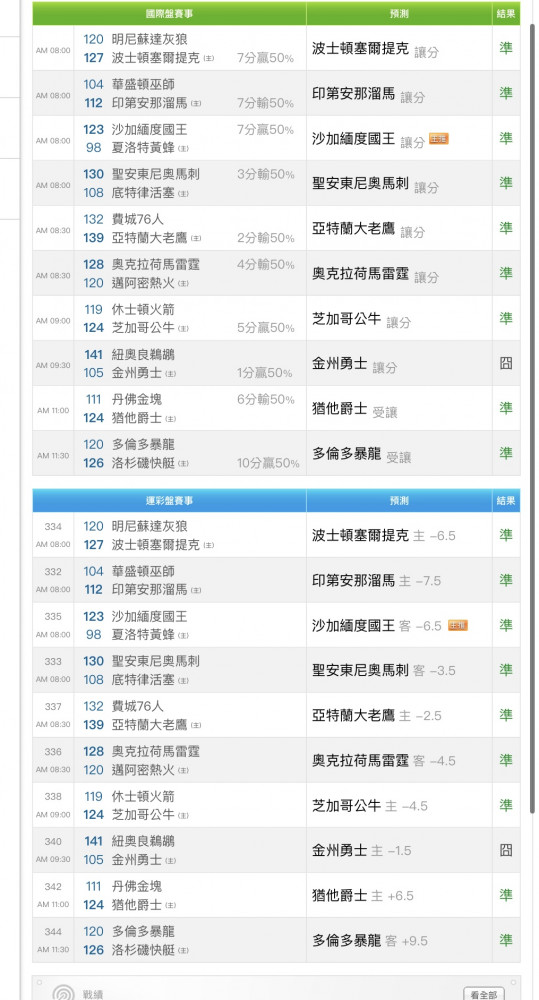Click the green 預測 column header
Viewport: 539px width, 1000px height.
point(399,13)
